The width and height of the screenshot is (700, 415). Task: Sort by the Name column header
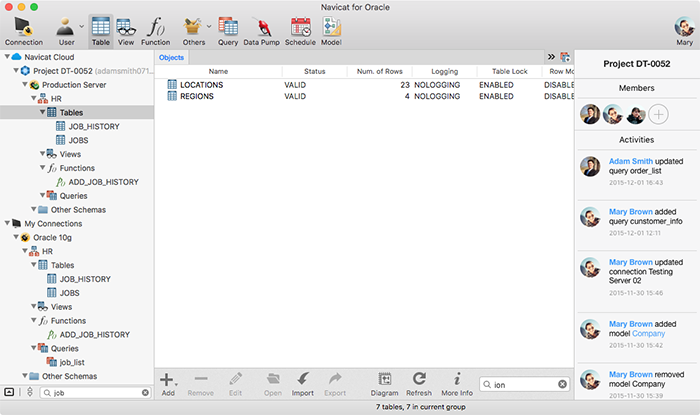pos(218,71)
